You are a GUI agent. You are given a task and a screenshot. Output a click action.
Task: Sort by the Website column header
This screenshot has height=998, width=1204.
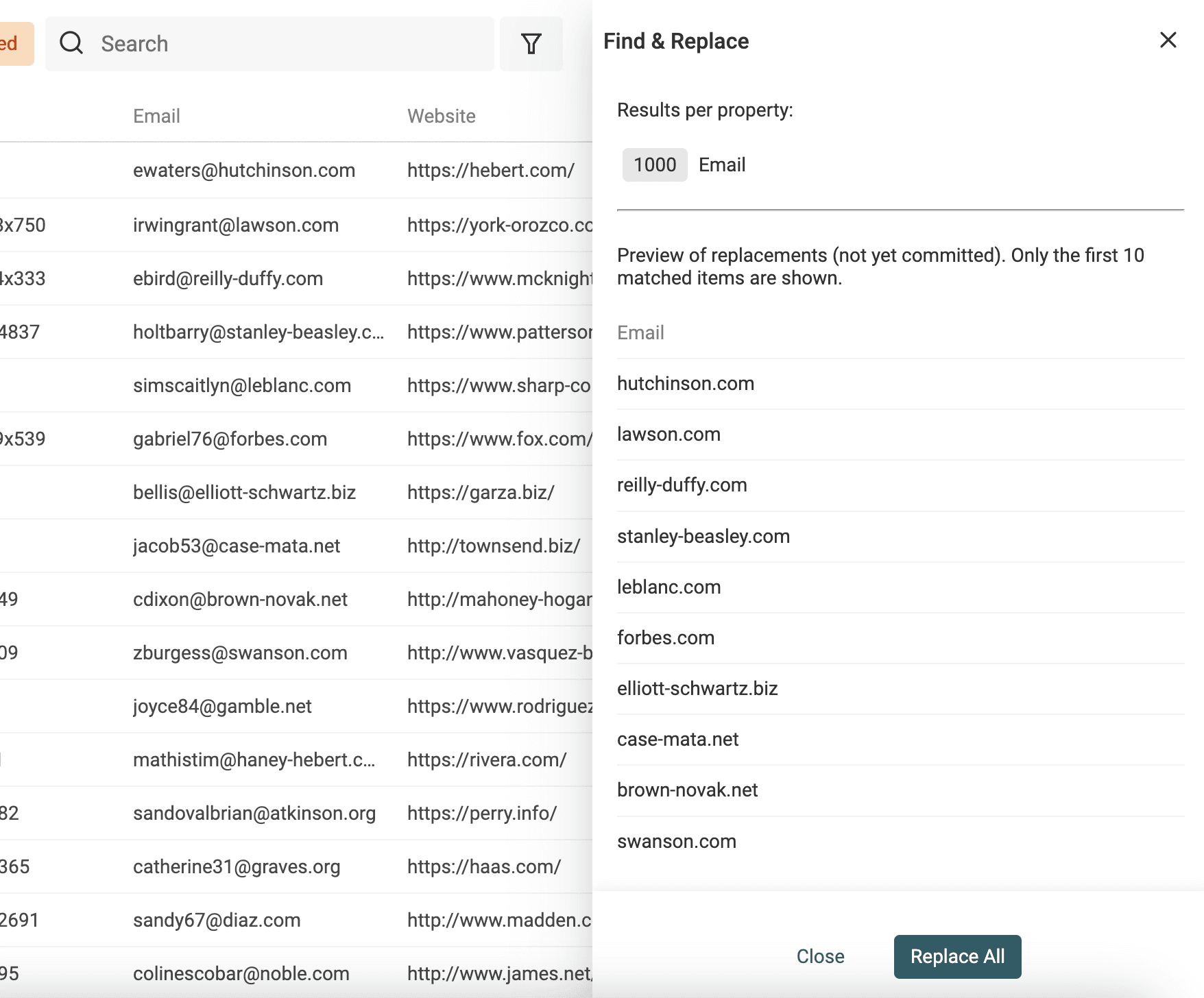point(441,115)
